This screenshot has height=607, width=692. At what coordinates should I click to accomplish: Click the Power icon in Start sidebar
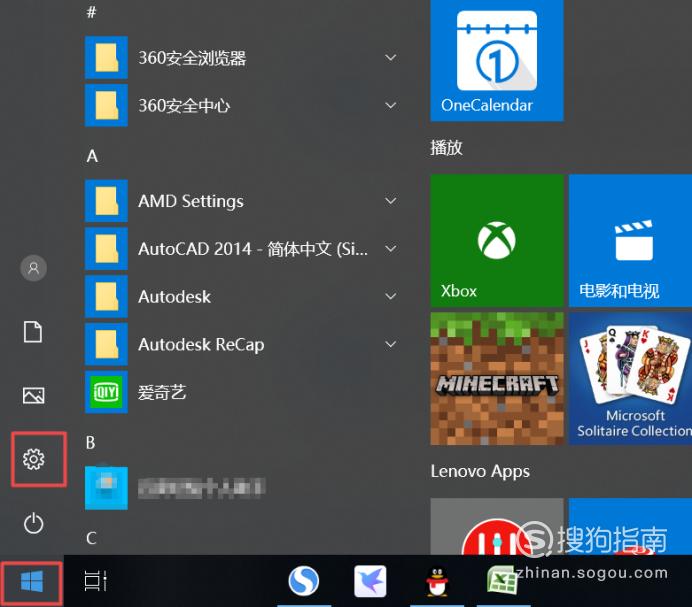point(34,524)
